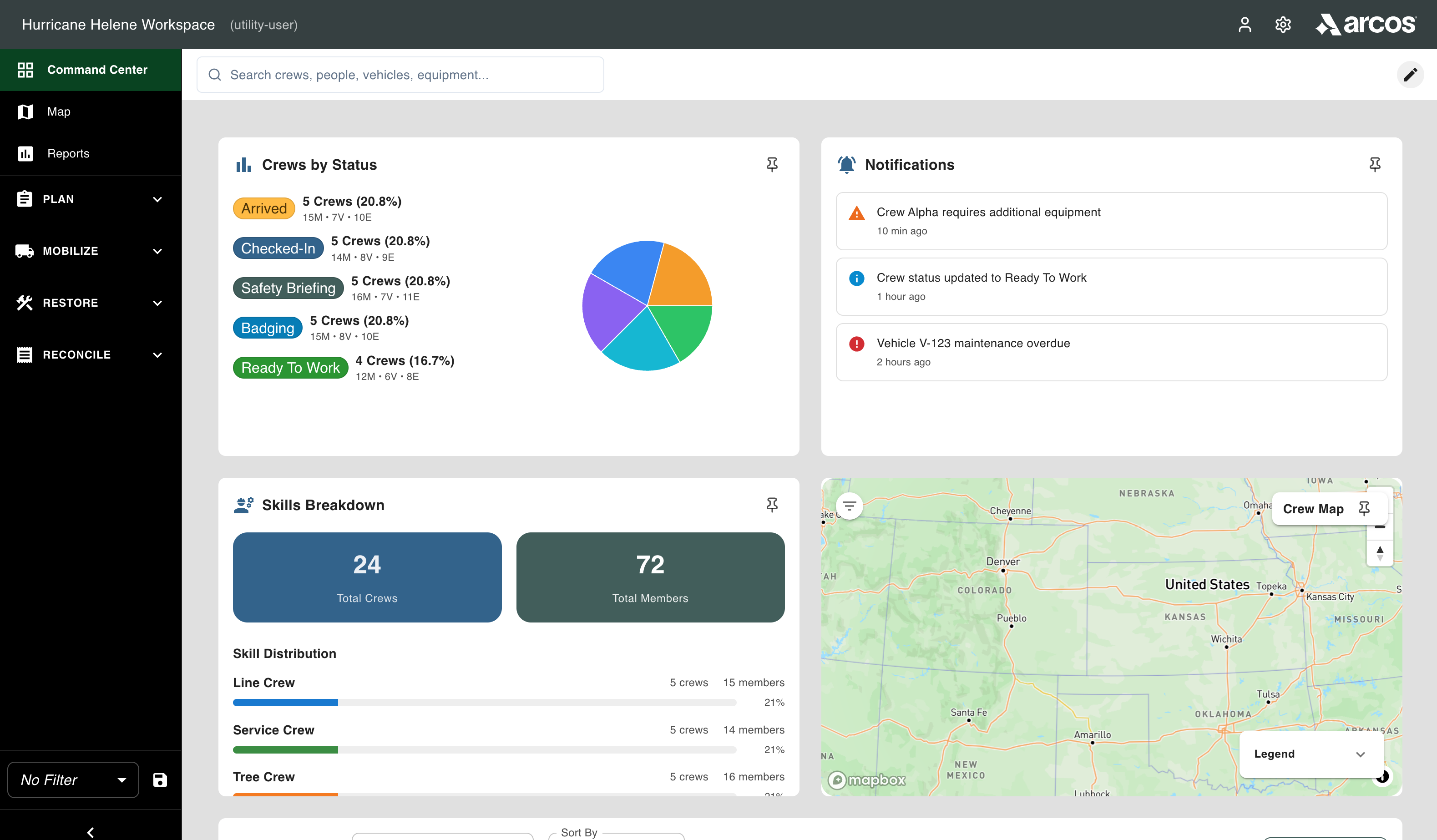Open the map filter icon button

pyautogui.click(x=849, y=505)
